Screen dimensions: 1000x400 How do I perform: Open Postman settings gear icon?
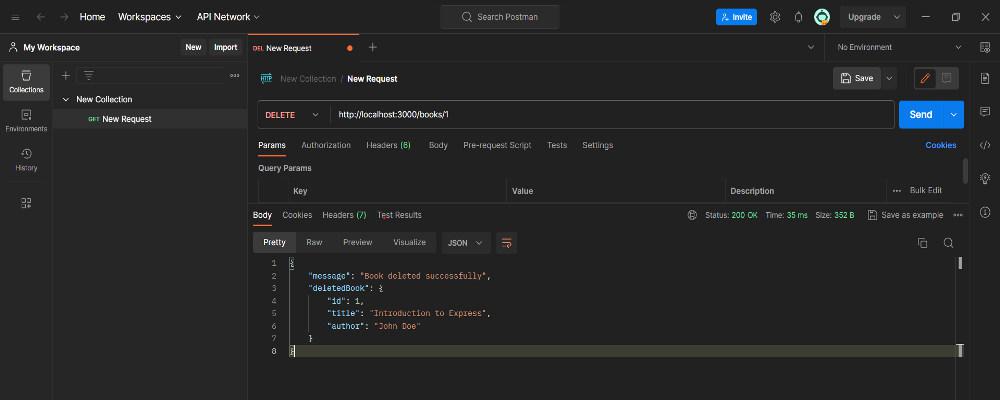point(775,17)
